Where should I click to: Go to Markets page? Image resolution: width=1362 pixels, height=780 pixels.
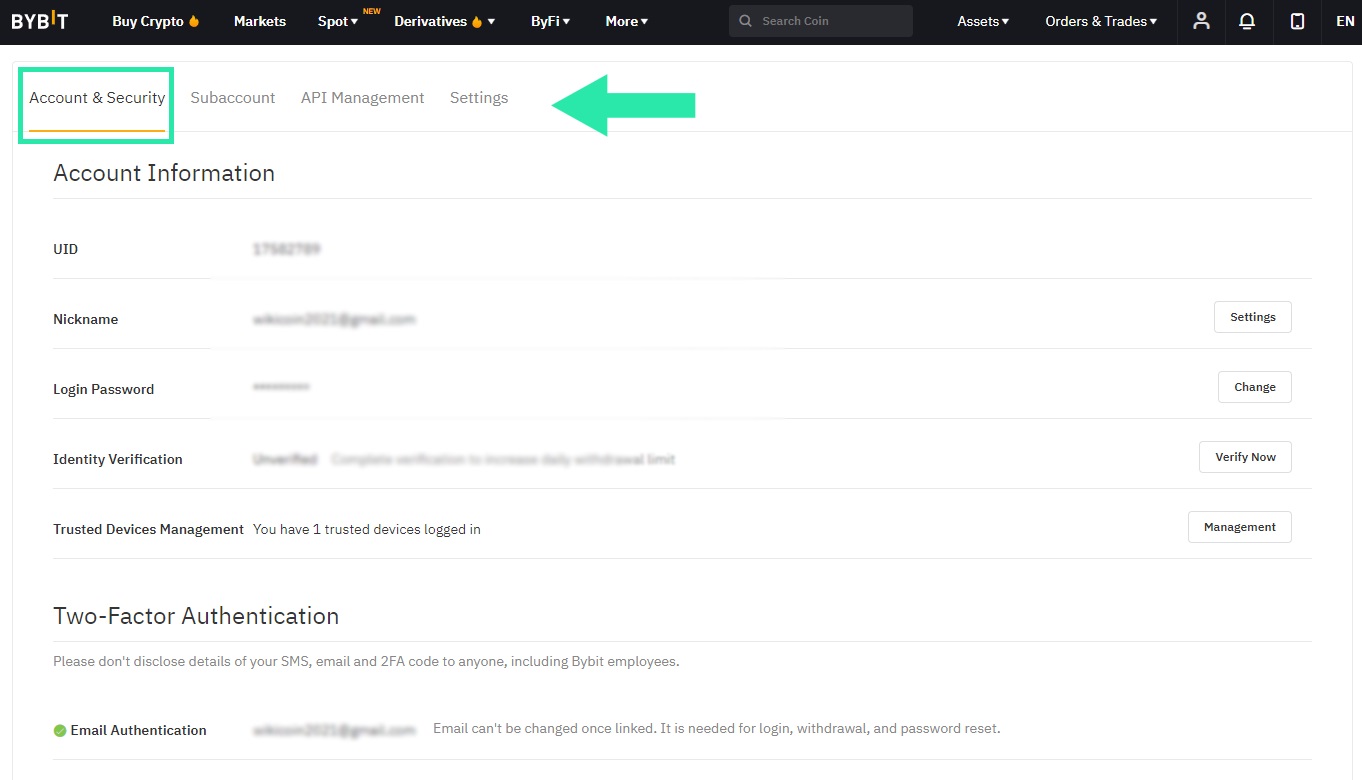point(260,21)
